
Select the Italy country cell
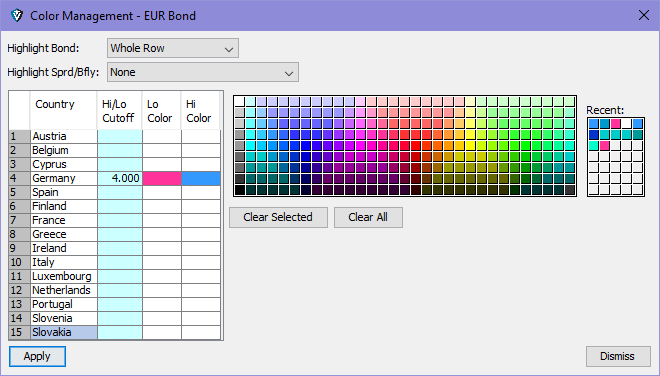(x=64, y=262)
